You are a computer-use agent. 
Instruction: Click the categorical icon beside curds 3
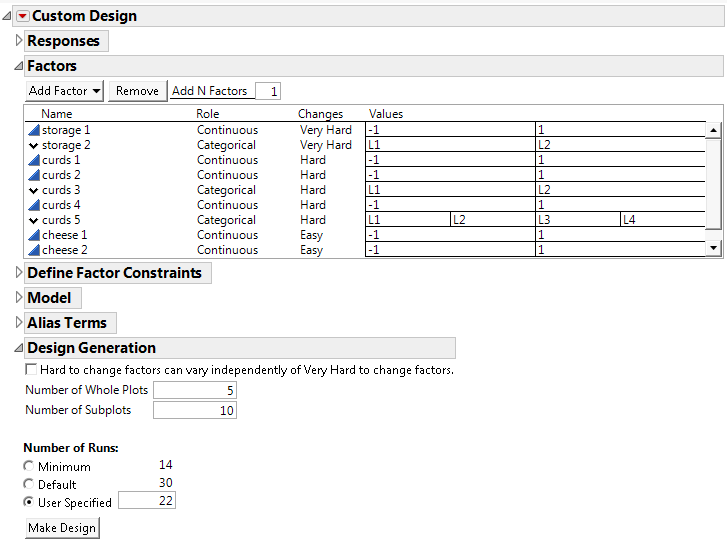(34, 190)
